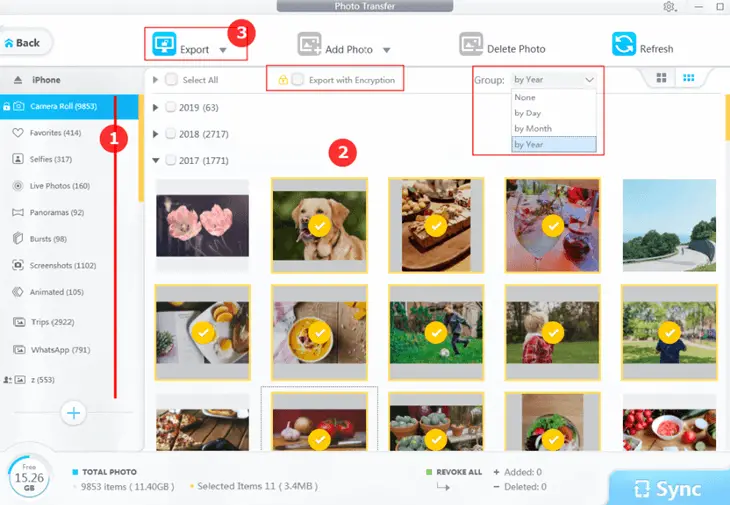Choose None in Group dropdown list
This screenshot has width=730, height=506.
tap(554, 97)
